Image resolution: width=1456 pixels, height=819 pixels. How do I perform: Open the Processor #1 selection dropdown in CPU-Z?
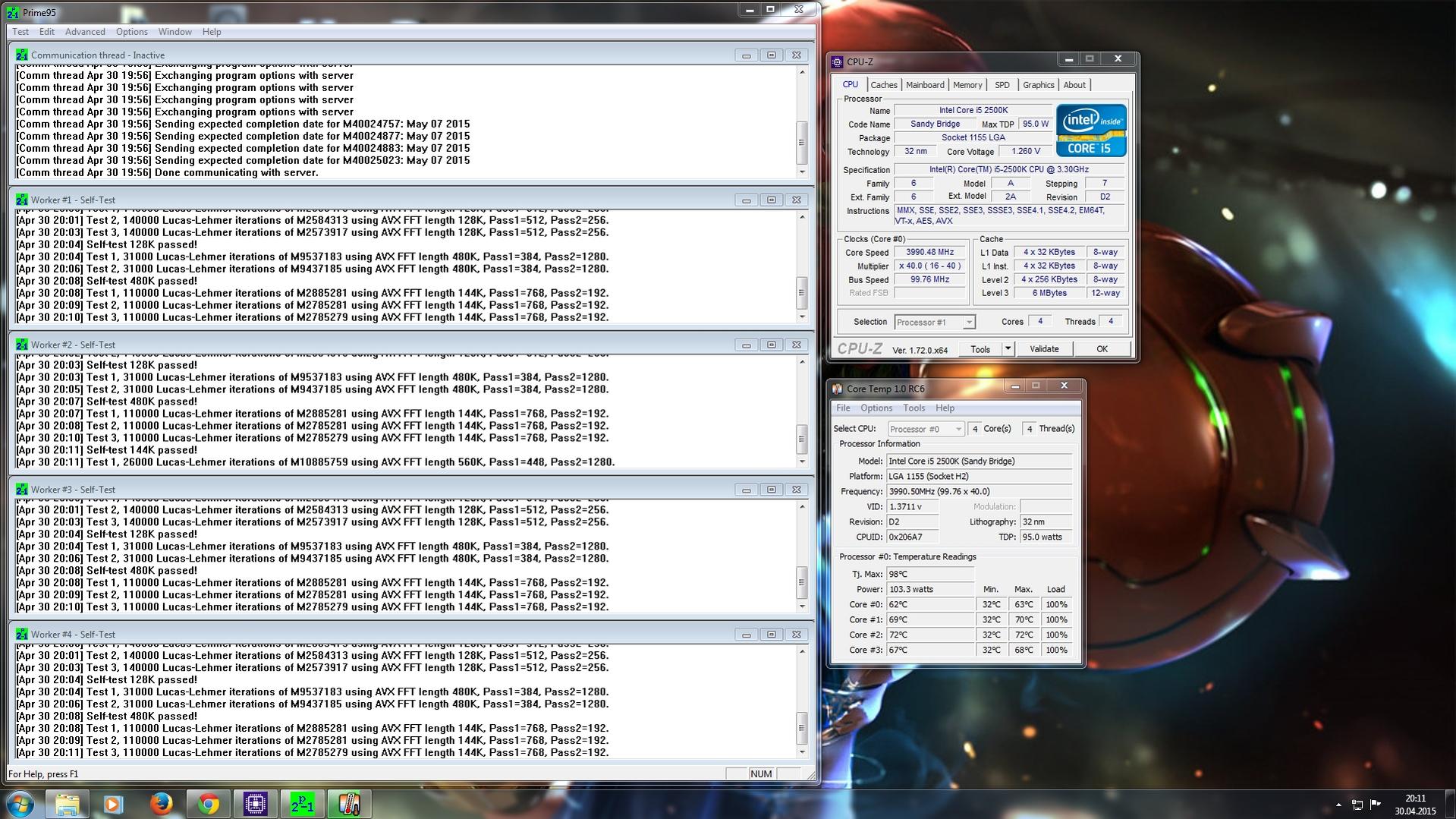pyautogui.click(x=934, y=322)
